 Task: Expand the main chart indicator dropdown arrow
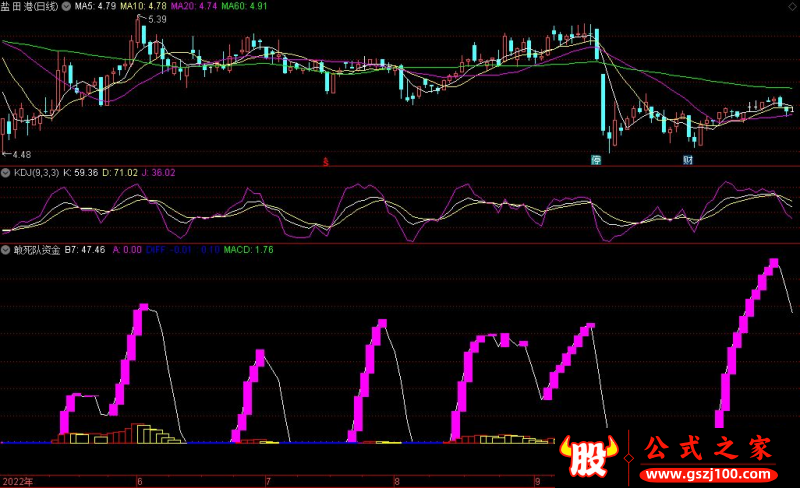67,6
